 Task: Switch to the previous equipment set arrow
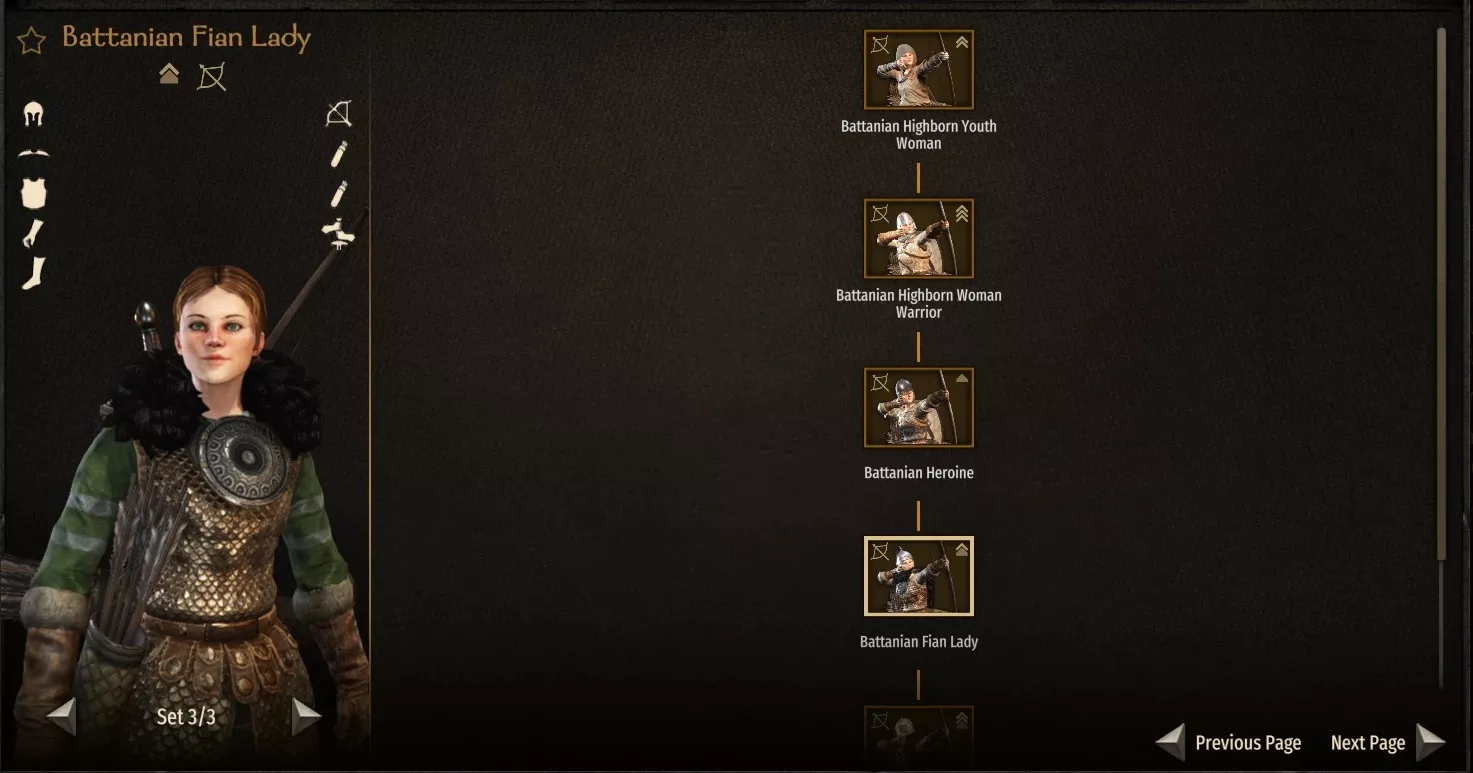[61, 716]
